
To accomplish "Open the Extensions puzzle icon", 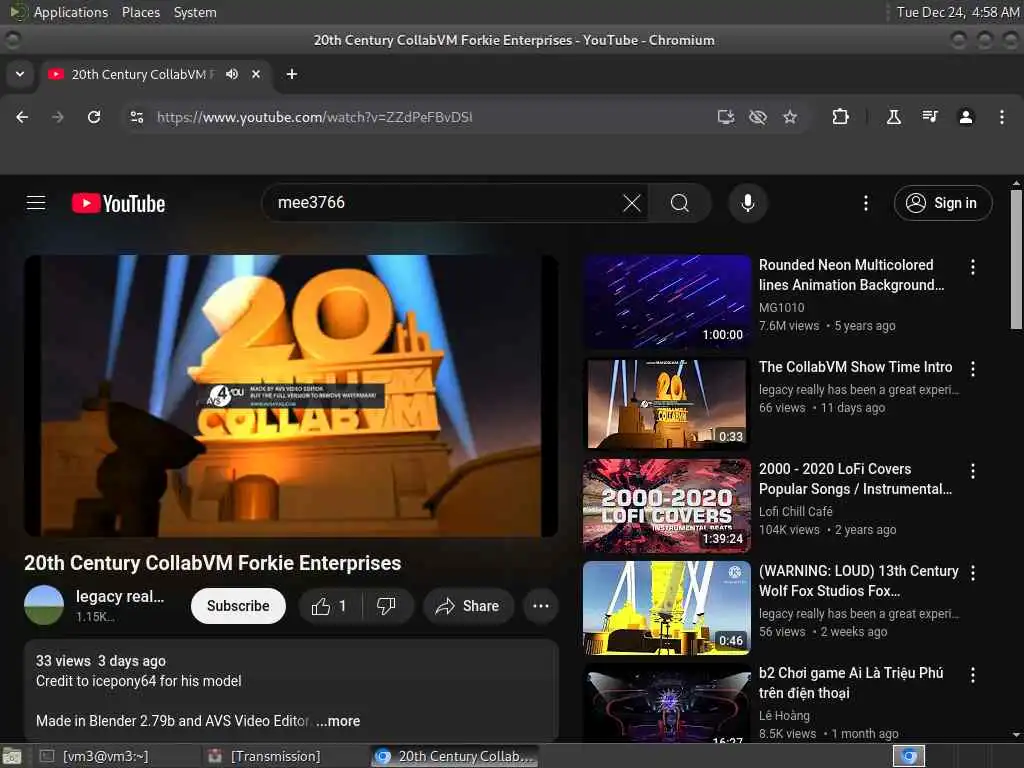I will pyautogui.click(x=840, y=117).
